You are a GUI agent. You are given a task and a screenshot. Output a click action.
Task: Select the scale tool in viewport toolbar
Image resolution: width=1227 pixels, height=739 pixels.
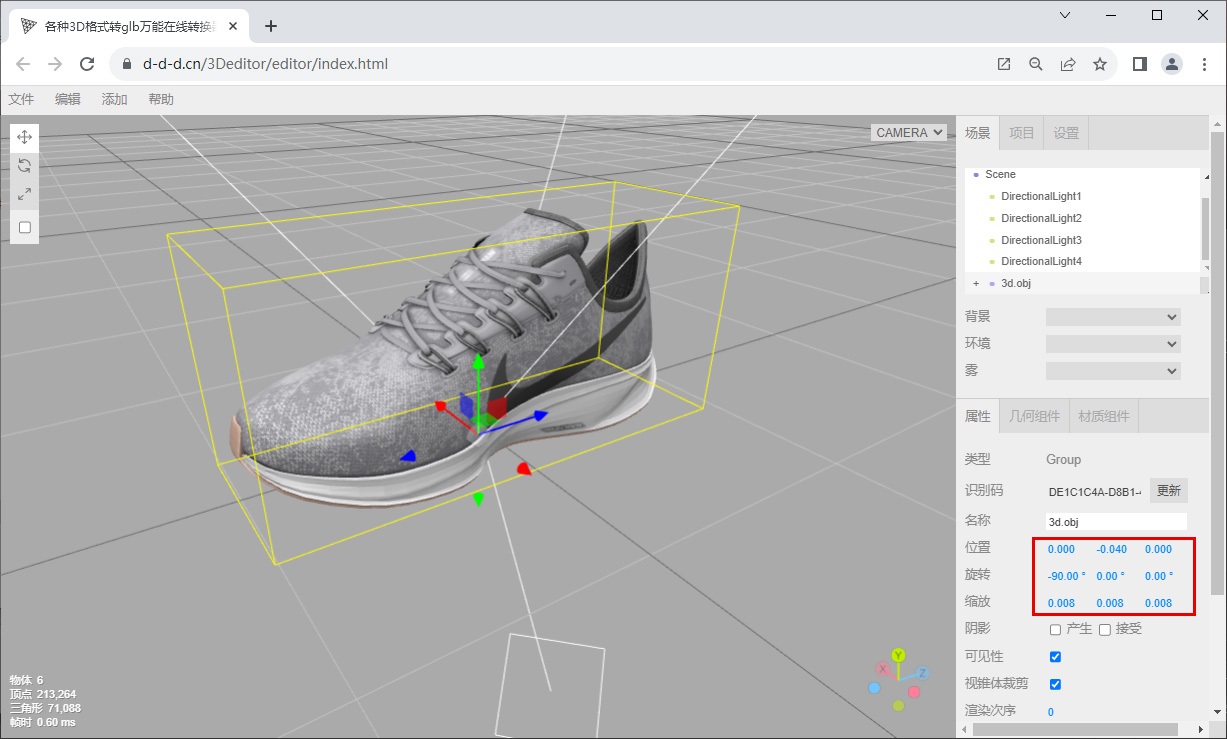pyautogui.click(x=25, y=195)
